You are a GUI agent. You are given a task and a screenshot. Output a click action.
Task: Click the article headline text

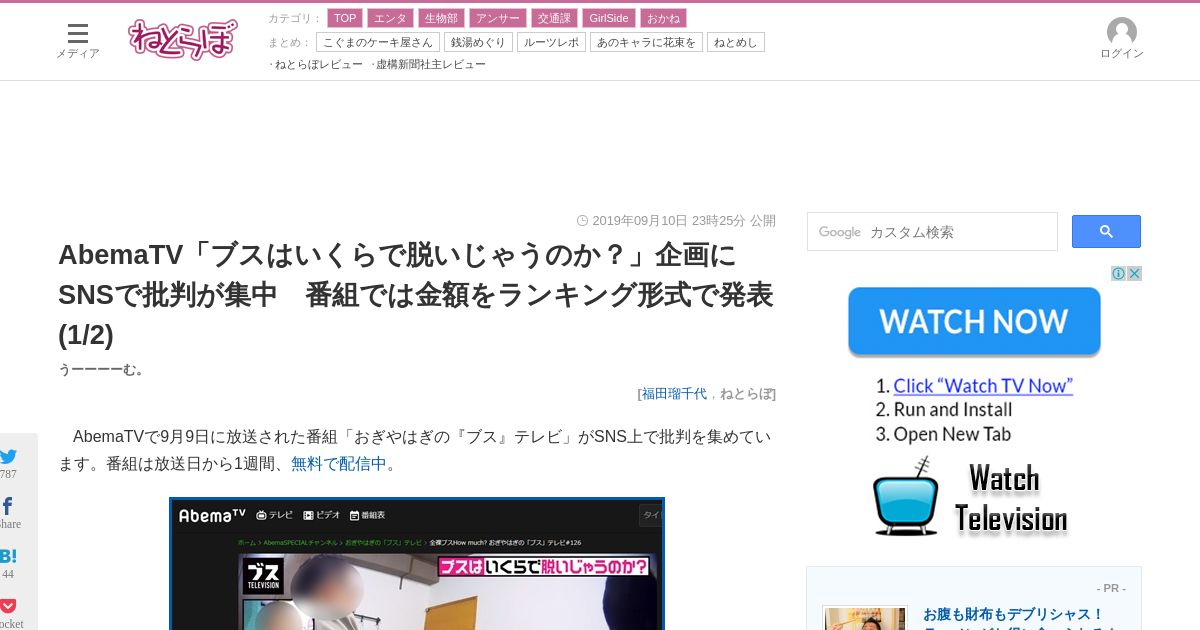[x=415, y=294]
